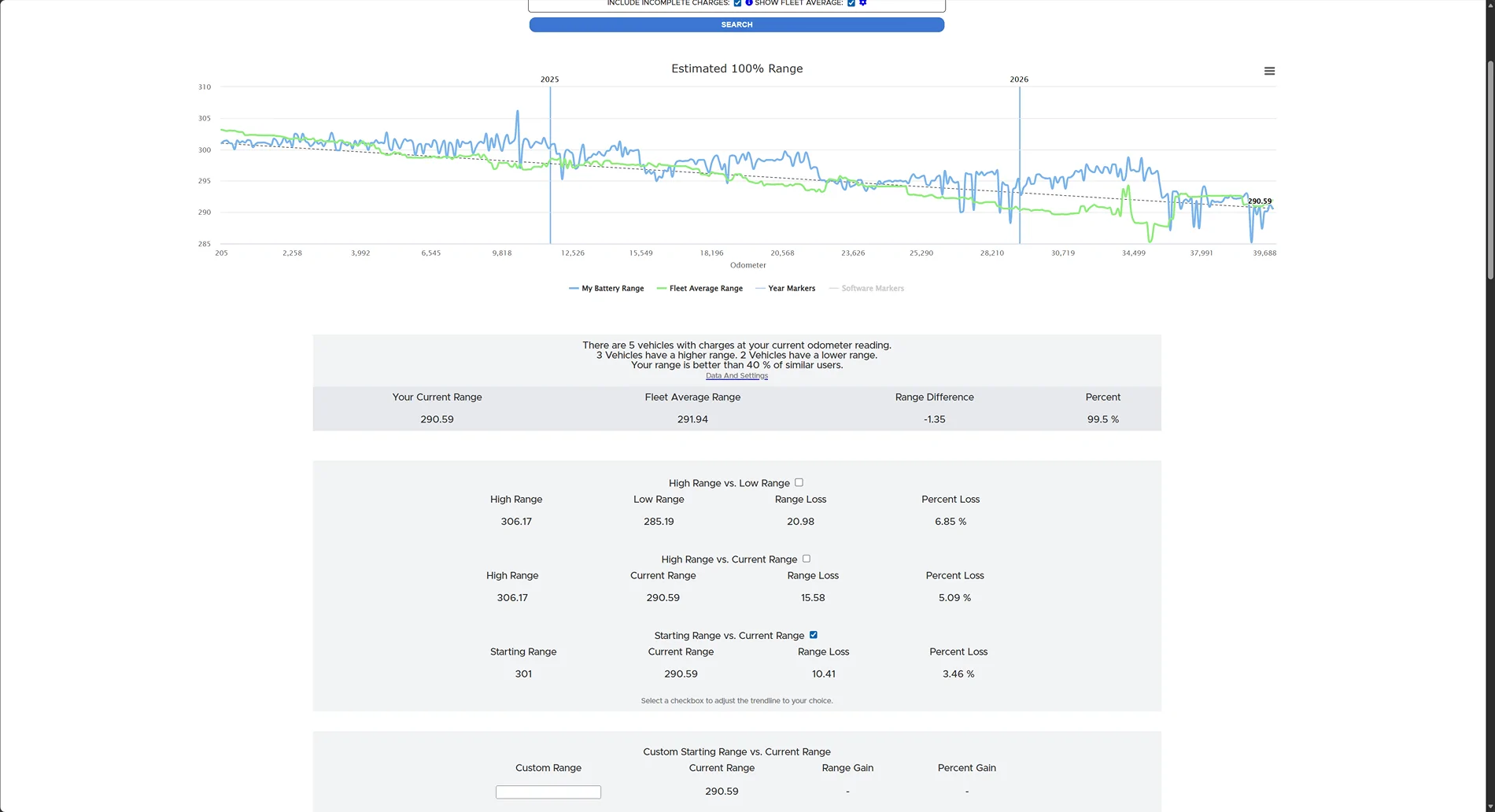This screenshot has height=812, width=1495.
Task: Click Starting Range value 301
Action: (523, 674)
